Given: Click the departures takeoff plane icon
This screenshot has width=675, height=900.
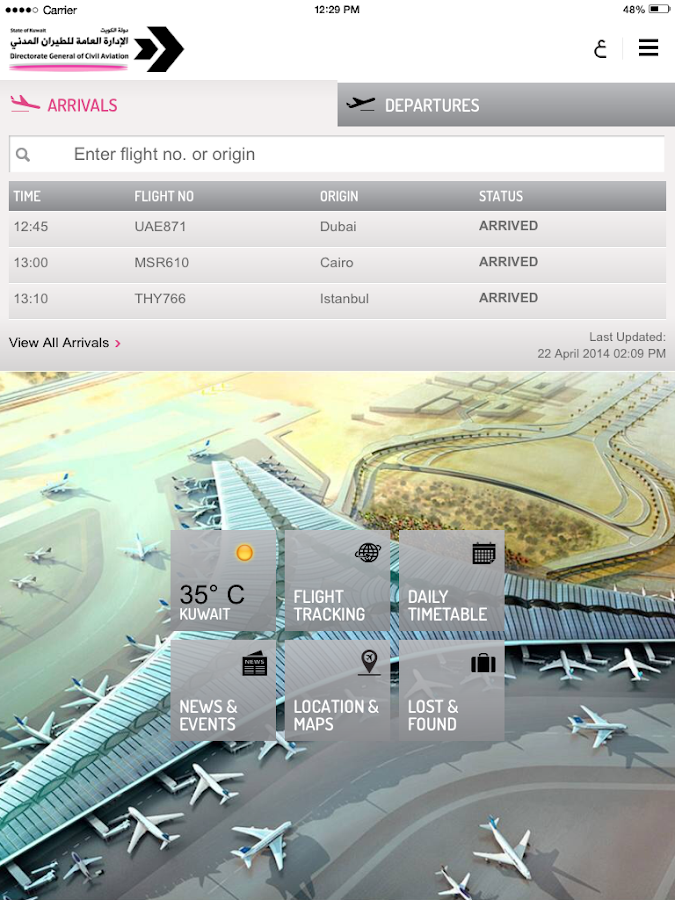Looking at the screenshot, I should coord(360,104).
